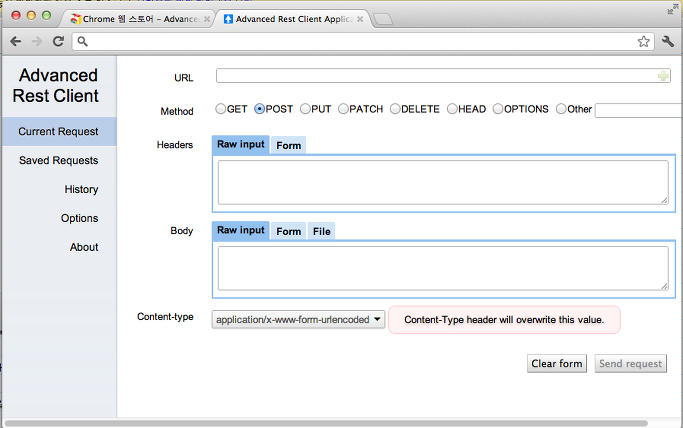Image resolution: width=683 pixels, height=428 pixels.
Task: Switch Body to File tab
Action: click(321, 231)
